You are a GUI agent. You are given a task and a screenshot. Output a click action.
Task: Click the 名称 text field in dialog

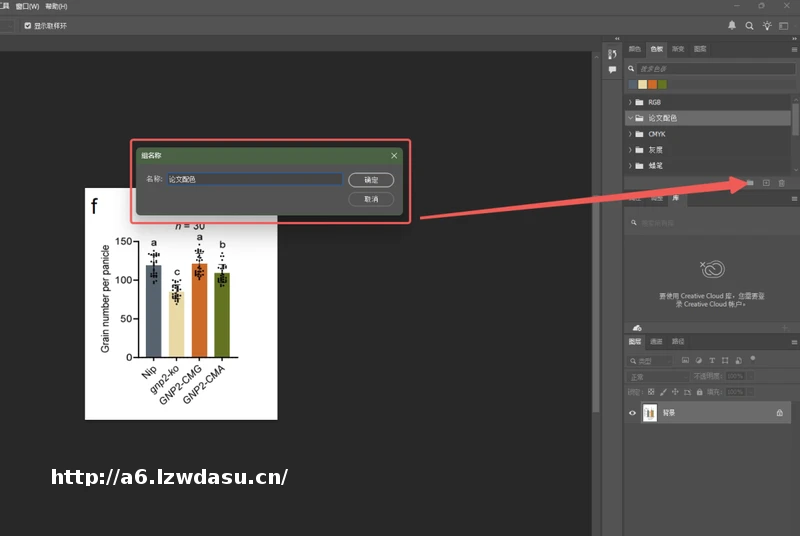(x=254, y=180)
